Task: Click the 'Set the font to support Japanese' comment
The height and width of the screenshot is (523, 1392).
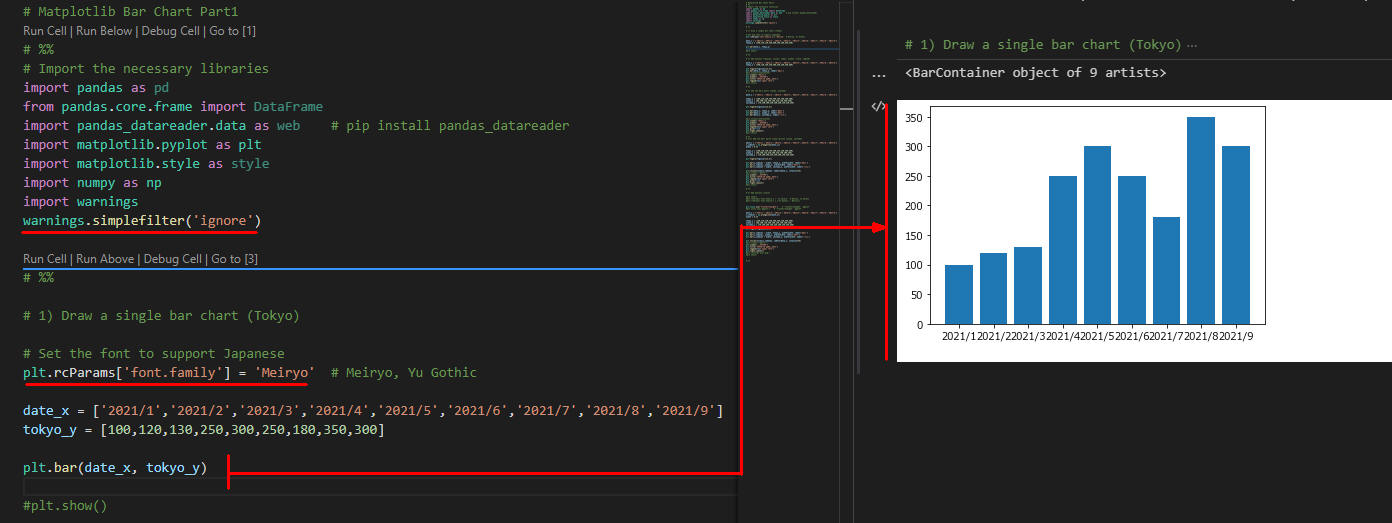Action: pos(154,353)
